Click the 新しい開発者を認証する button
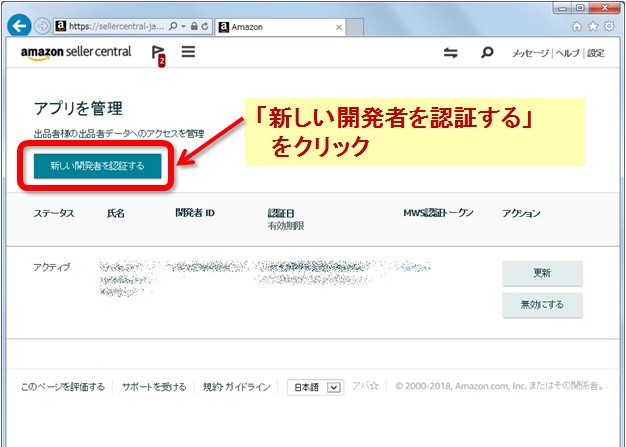The image size is (626, 447). pyautogui.click(x=97, y=166)
